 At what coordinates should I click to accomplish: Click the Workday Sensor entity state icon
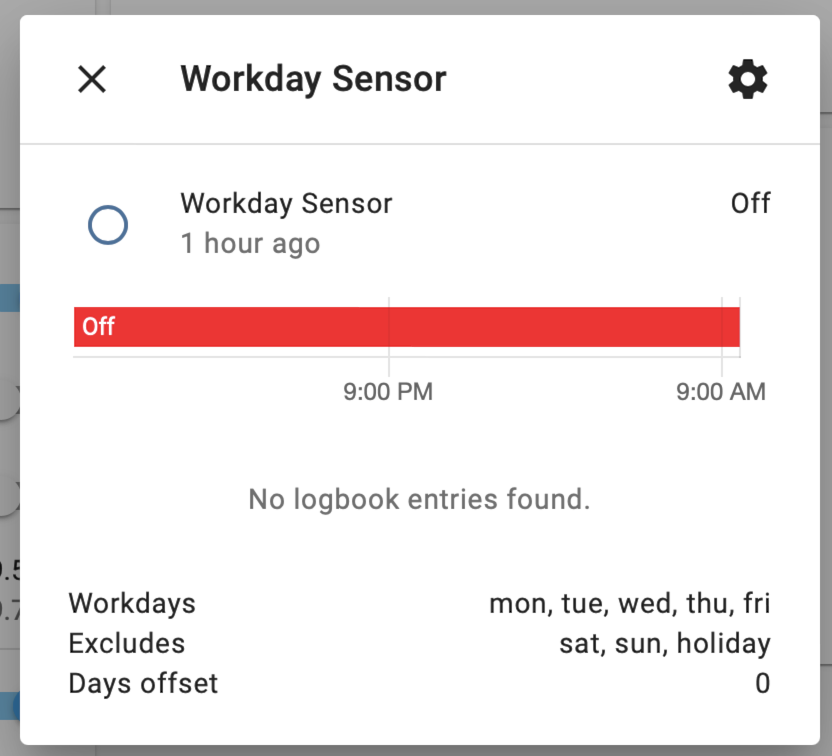pyautogui.click(x=107, y=225)
